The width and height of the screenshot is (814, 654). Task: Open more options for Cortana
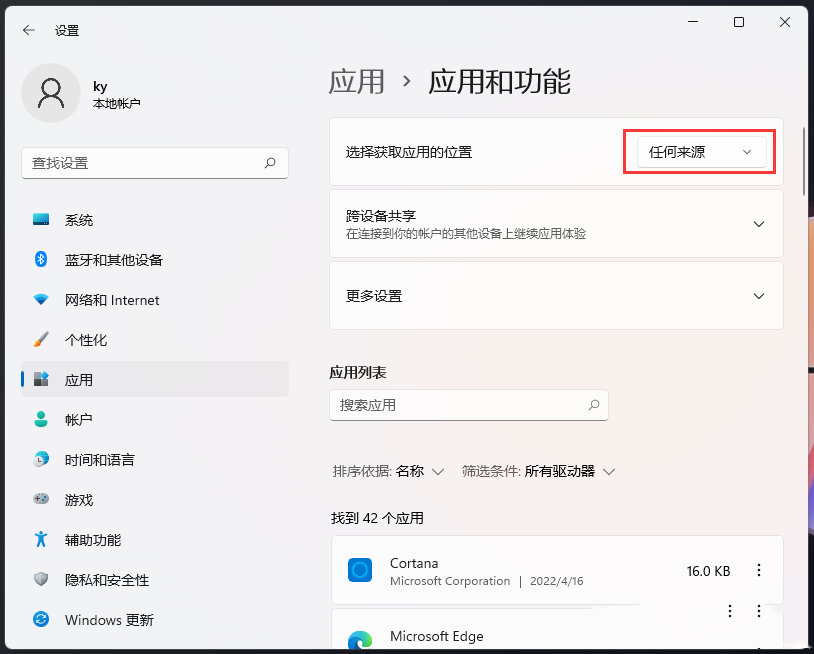coord(759,570)
